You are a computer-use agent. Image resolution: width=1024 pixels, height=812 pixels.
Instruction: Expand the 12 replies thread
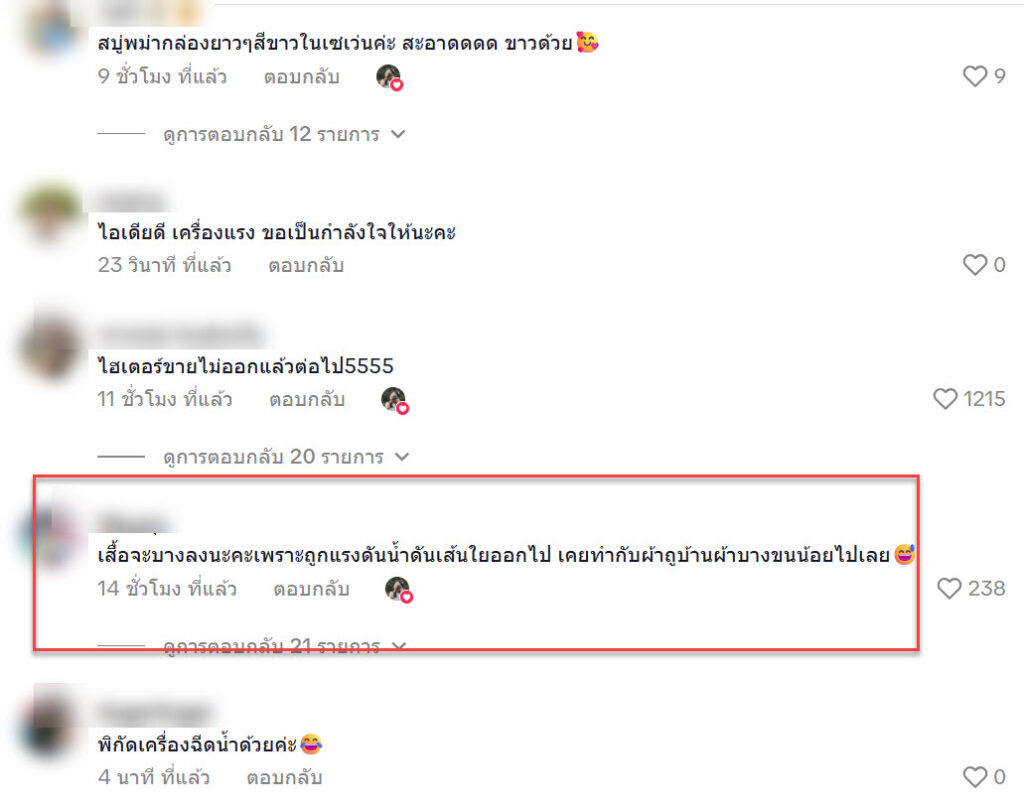pos(284,135)
